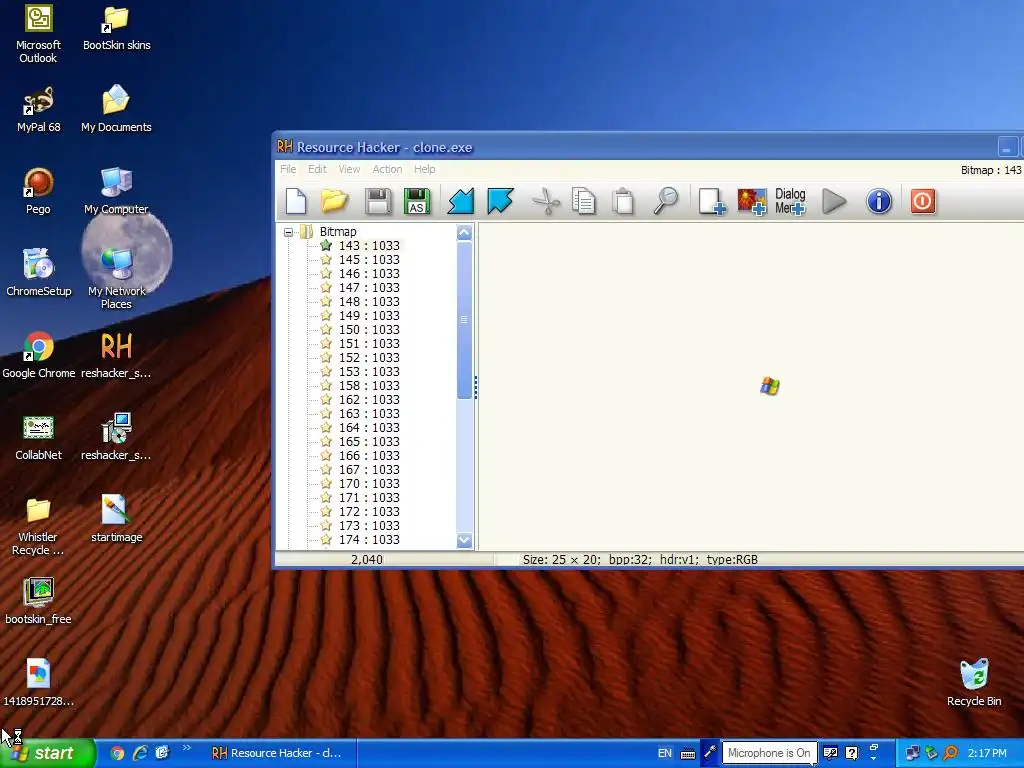Open the Action menu
1024x768 pixels.
coord(387,169)
